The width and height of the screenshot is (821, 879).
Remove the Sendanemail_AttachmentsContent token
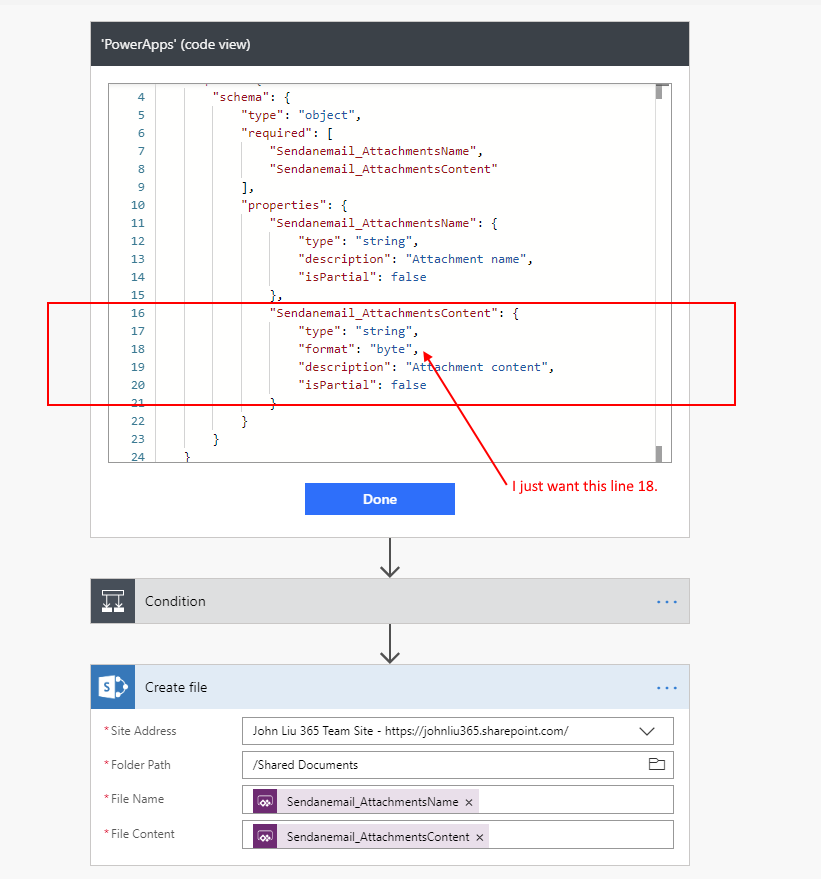point(479,837)
